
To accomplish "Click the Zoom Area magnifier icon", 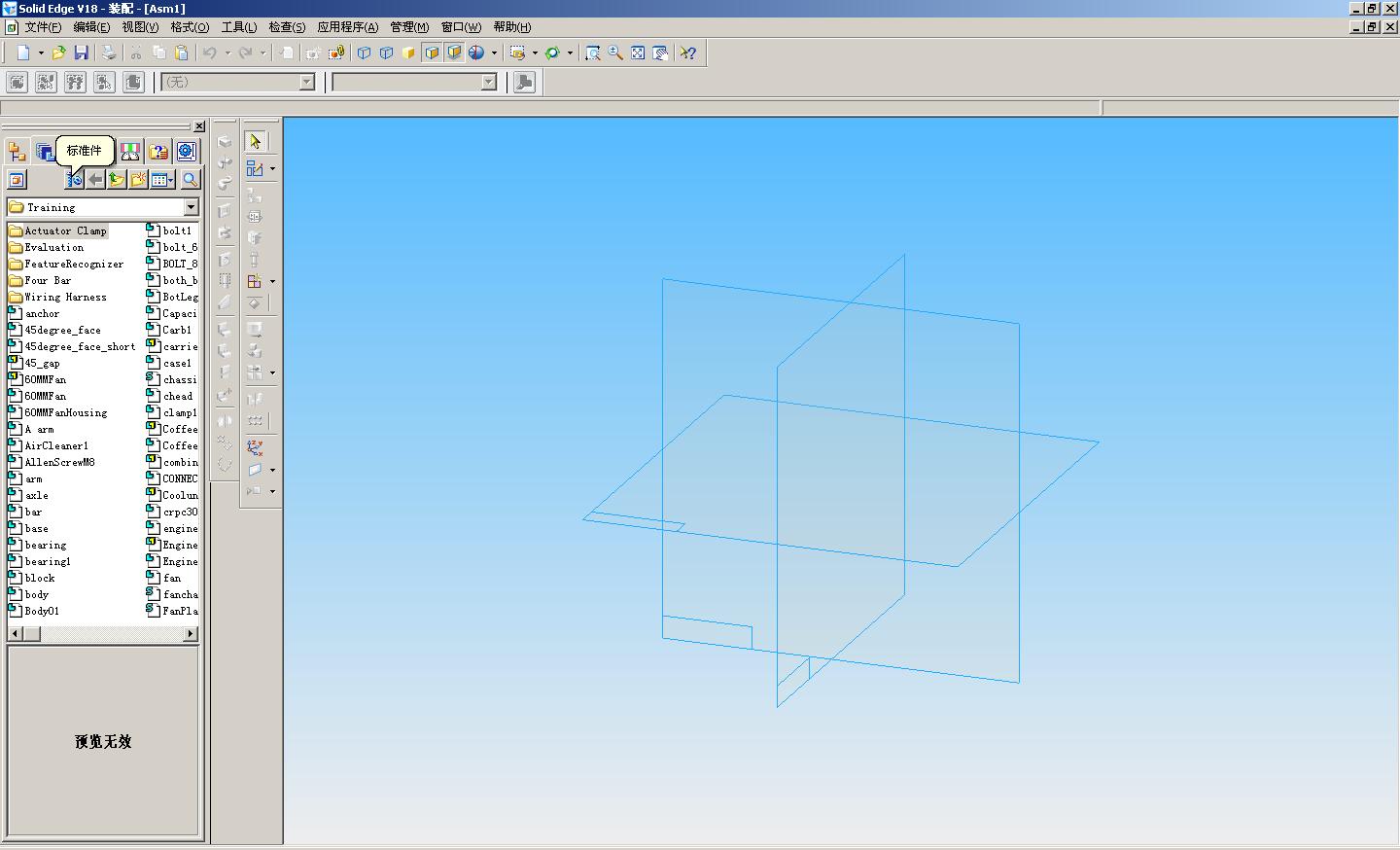I will tap(593, 53).
